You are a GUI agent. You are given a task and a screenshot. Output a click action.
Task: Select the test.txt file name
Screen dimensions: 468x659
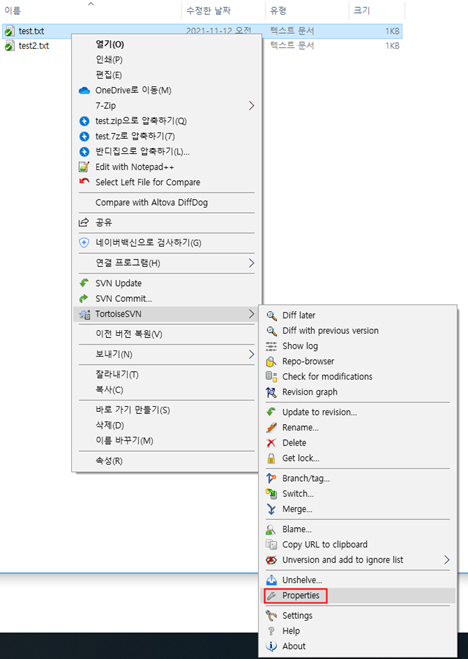pyautogui.click(x=32, y=31)
